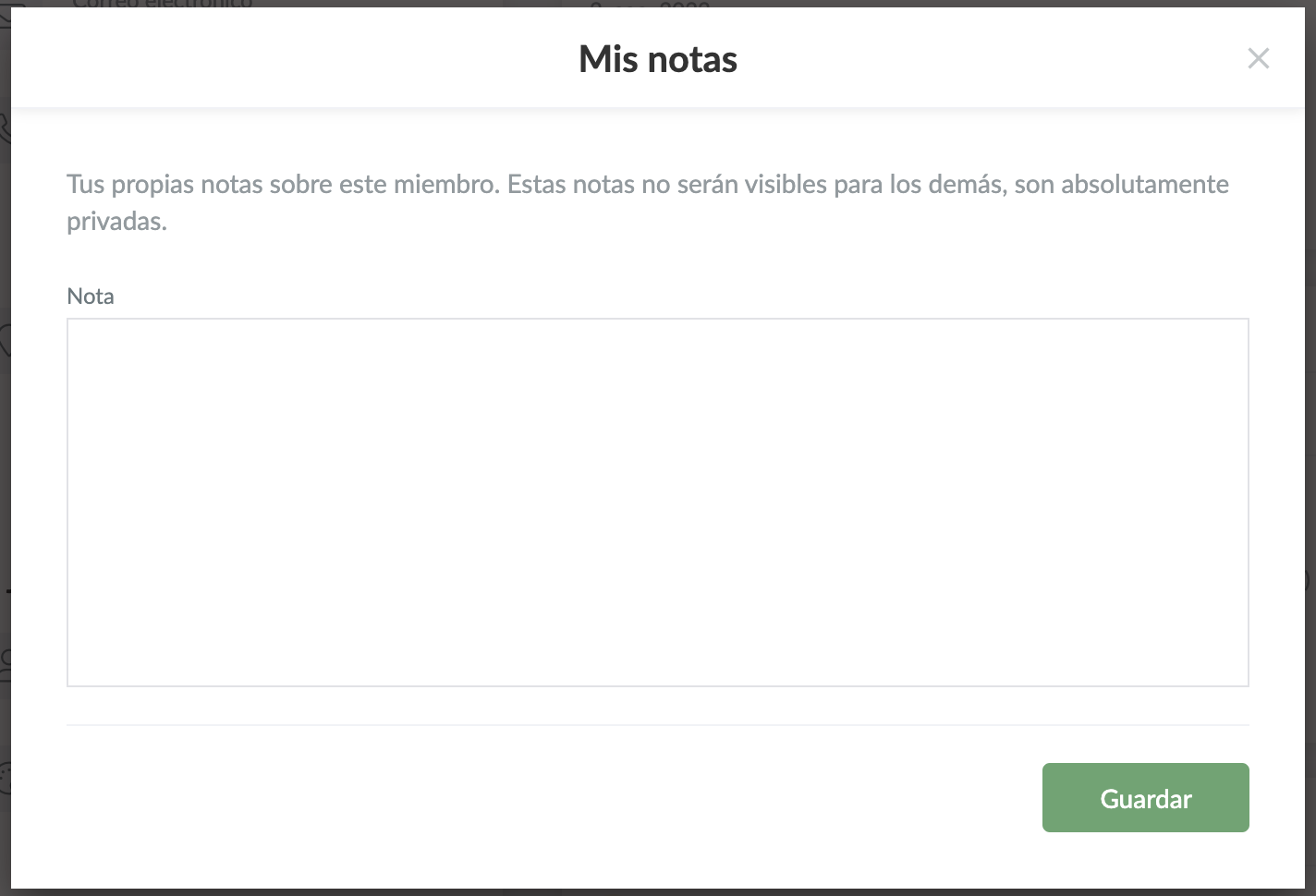
Task: Save the note with Guardar
Action: [x=1145, y=797]
